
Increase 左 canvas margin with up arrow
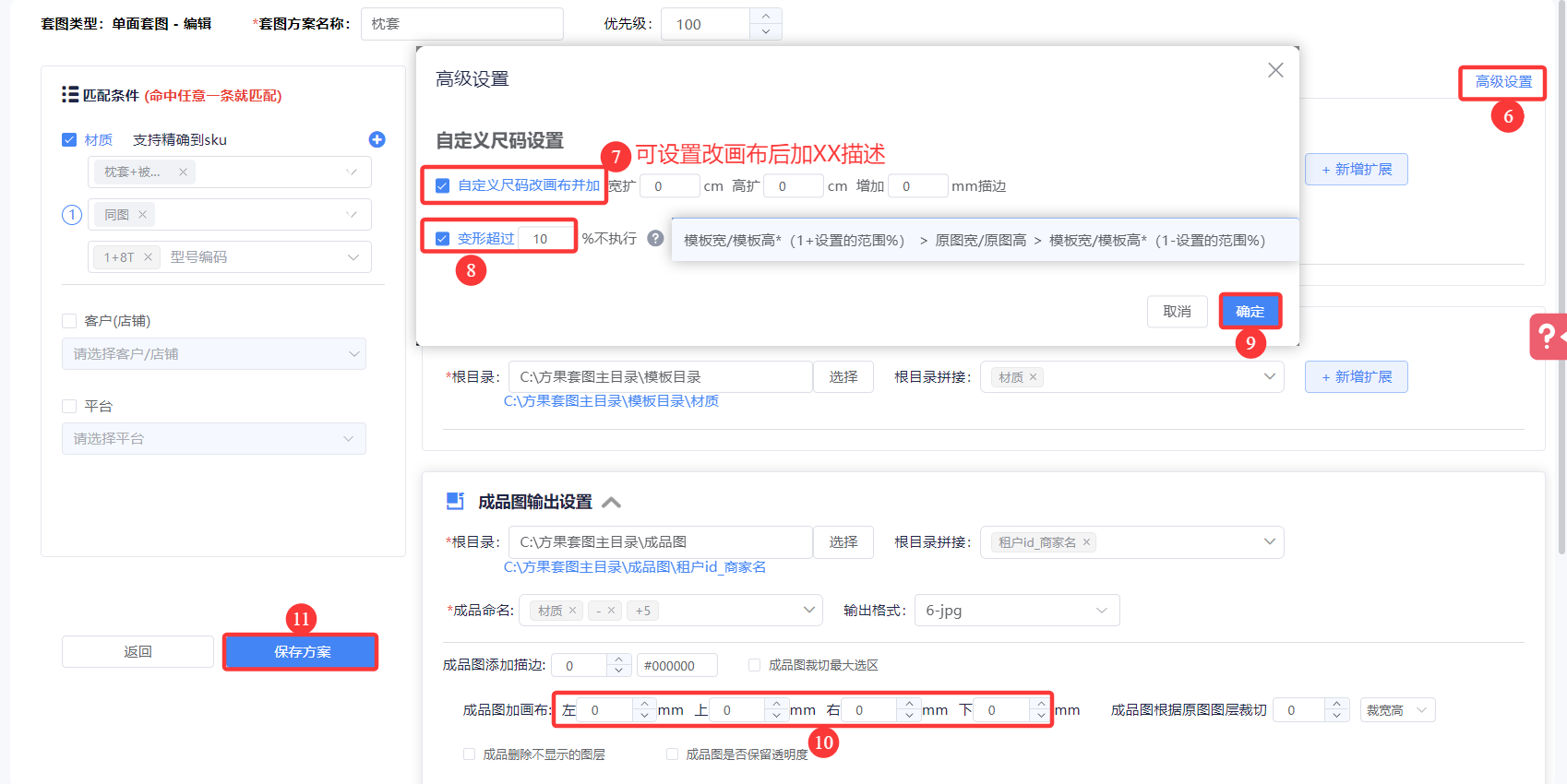point(644,704)
